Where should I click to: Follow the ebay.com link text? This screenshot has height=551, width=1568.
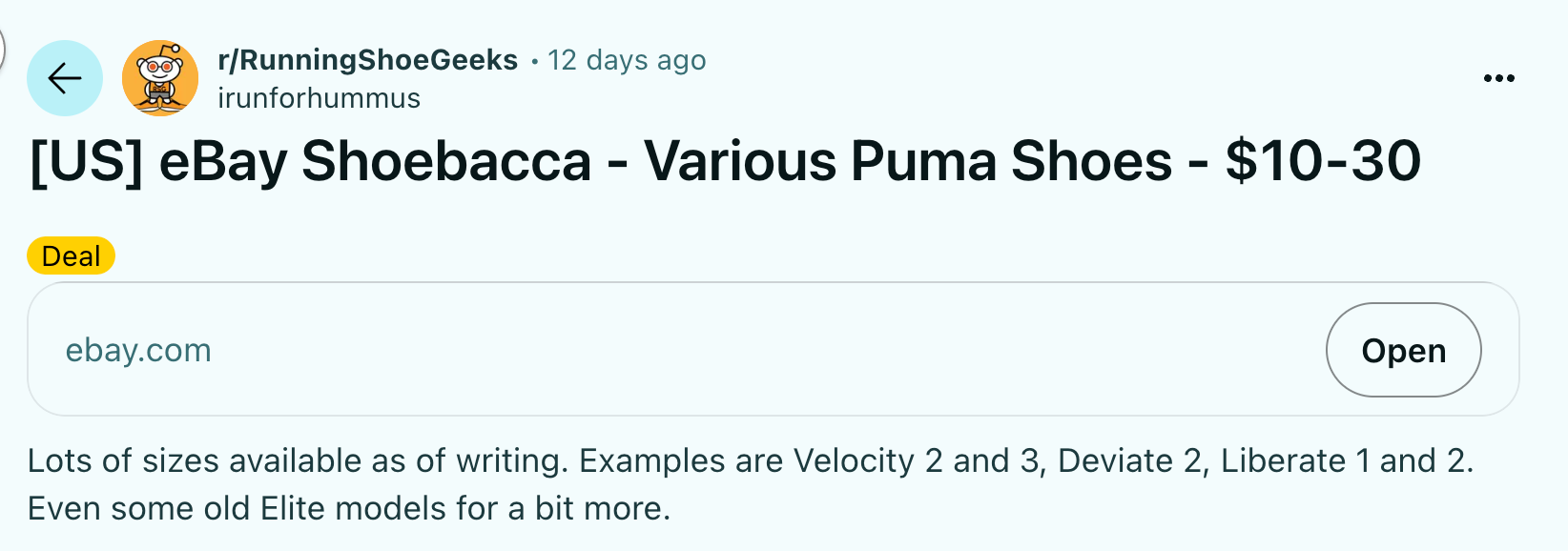tap(138, 350)
